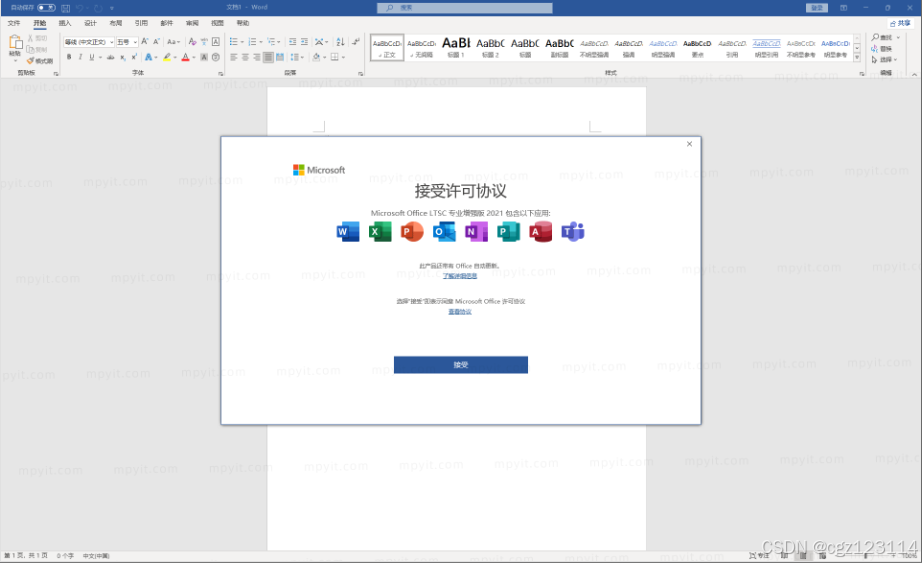Switch to the 布局 ribbon tab

[x=115, y=23]
